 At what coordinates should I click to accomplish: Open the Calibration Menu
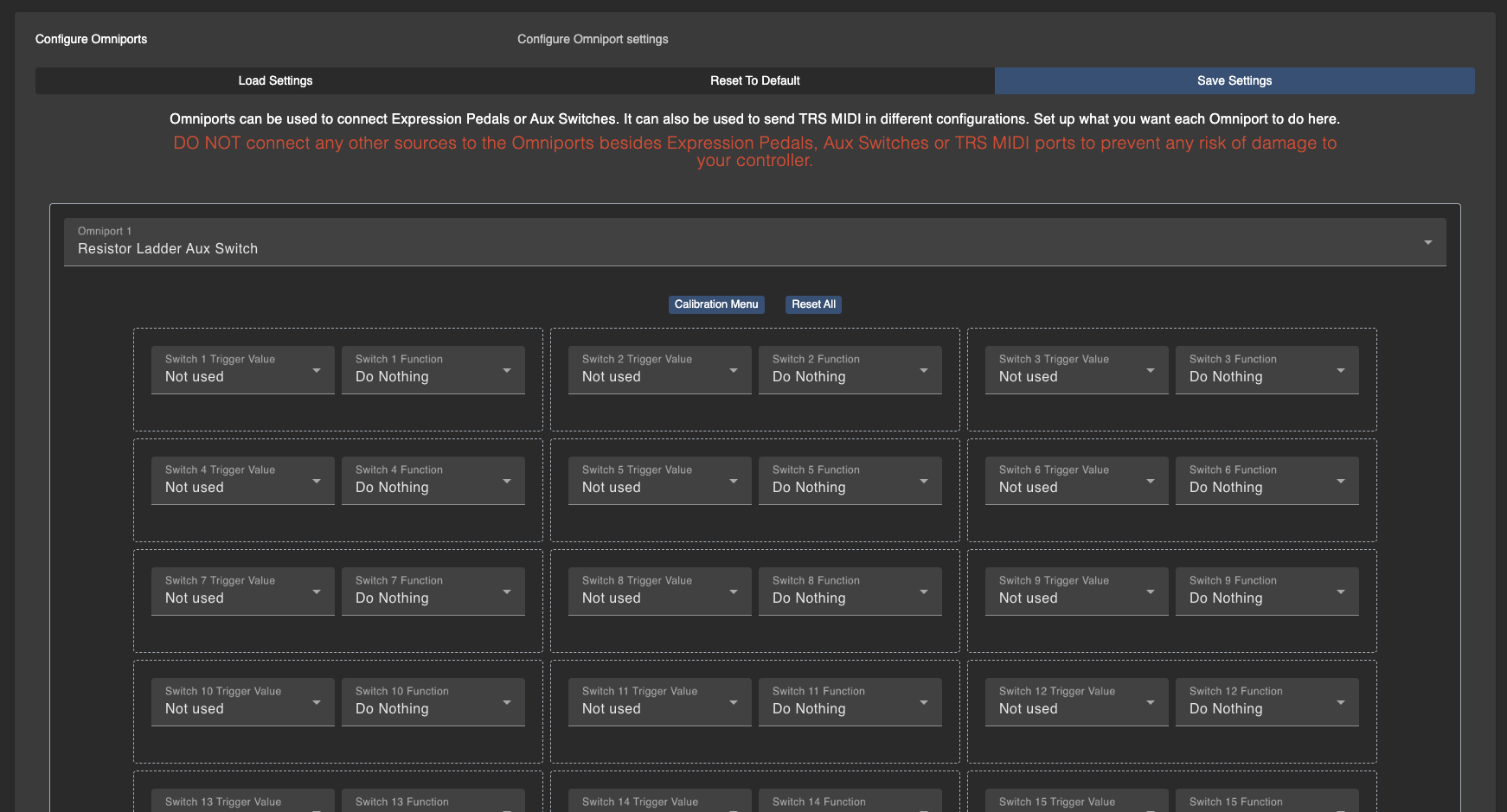coord(715,304)
